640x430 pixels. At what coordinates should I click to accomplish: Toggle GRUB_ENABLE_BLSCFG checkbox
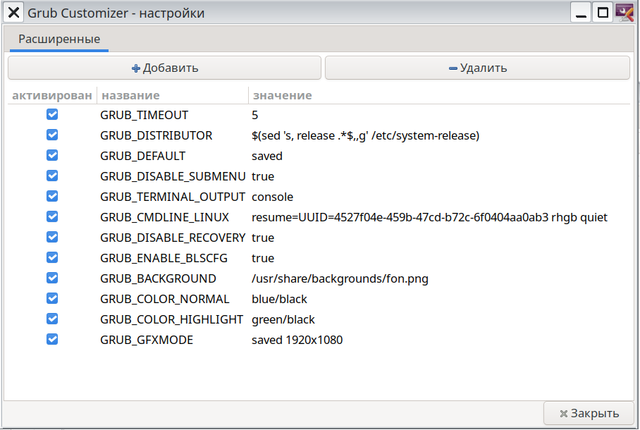click(x=52, y=257)
